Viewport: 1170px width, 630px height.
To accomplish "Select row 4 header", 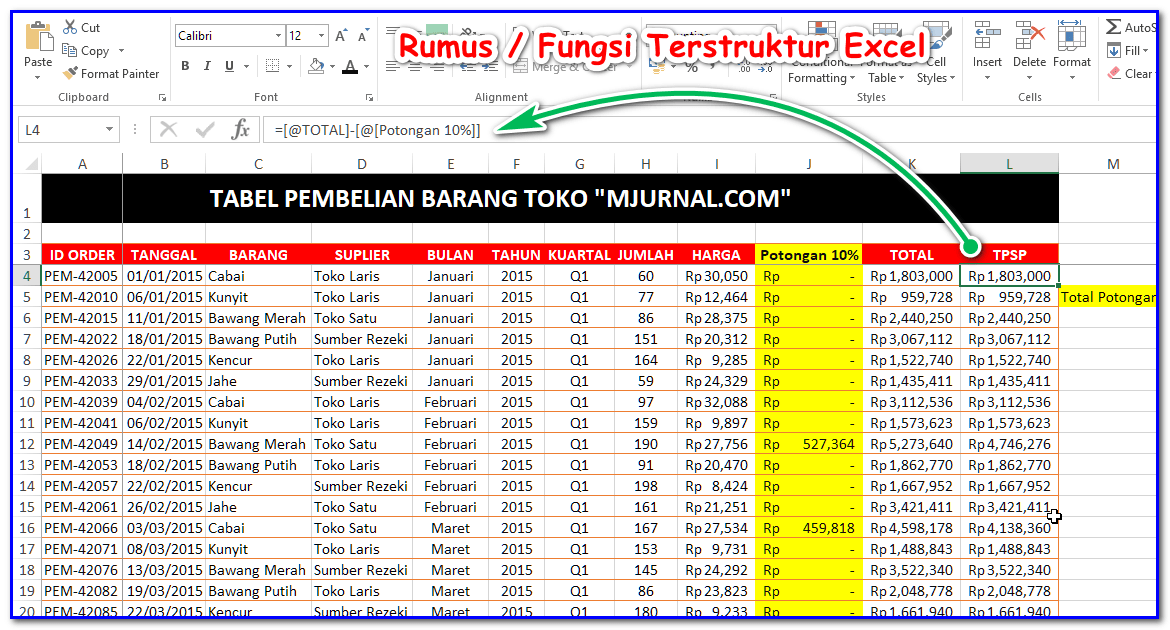I will point(27,276).
